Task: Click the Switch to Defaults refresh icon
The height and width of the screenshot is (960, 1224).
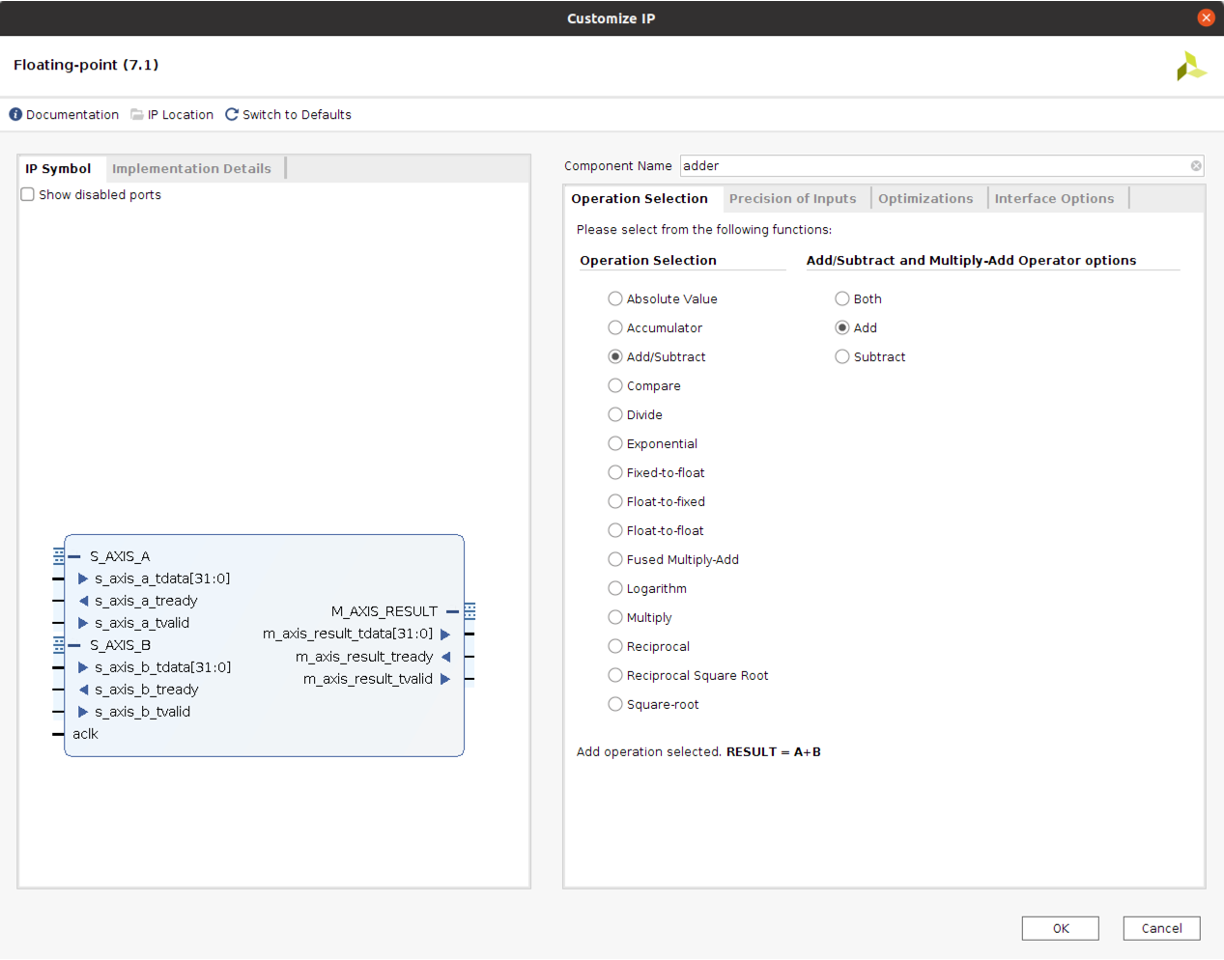Action: tap(232, 115)
